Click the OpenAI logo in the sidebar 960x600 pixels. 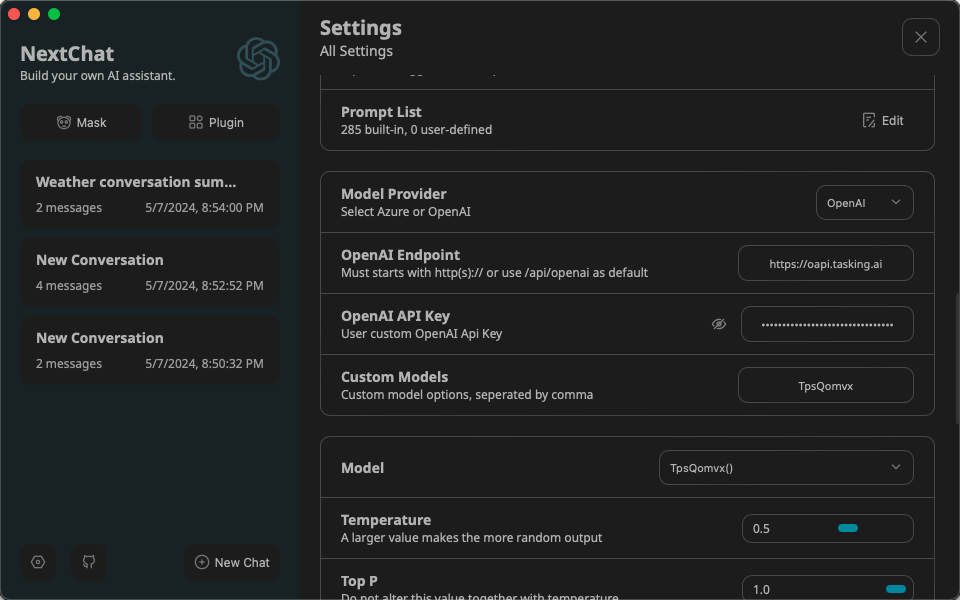coord(257,58)
